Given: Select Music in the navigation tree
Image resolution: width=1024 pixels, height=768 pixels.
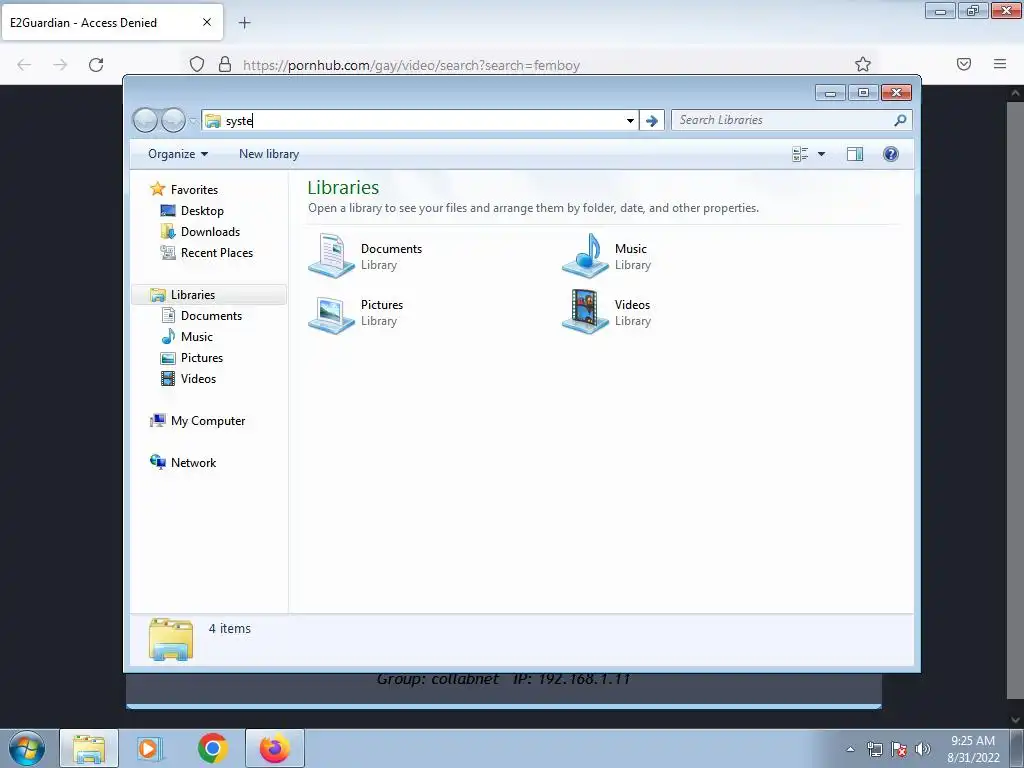Looking at the screenshot, I should (x=196, y=337).
